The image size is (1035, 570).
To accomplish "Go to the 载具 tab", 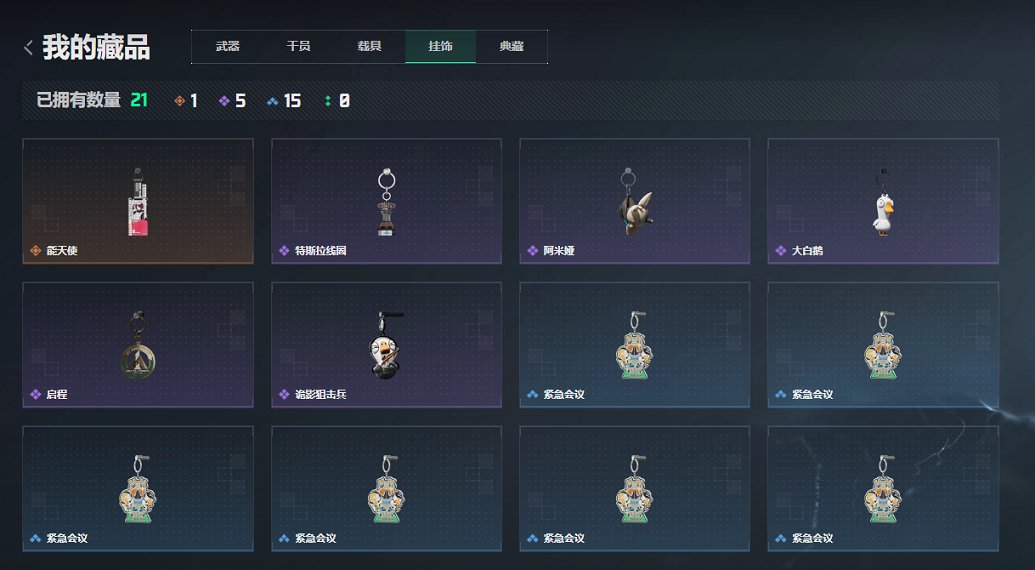I will coord(370,47).
